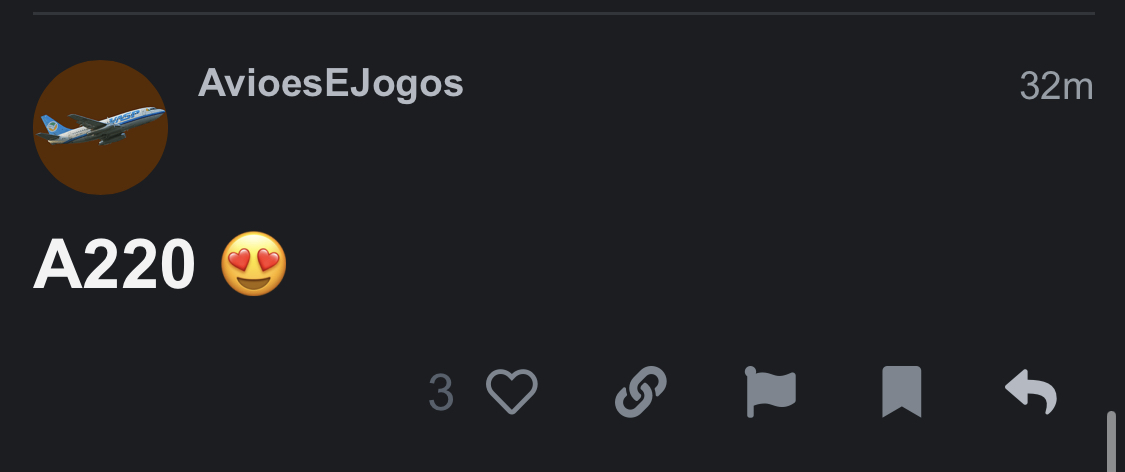Toggle the heart outline beside the 3
The height and width of the screenshot is (472, 1125).
click(x=512, y=392)
